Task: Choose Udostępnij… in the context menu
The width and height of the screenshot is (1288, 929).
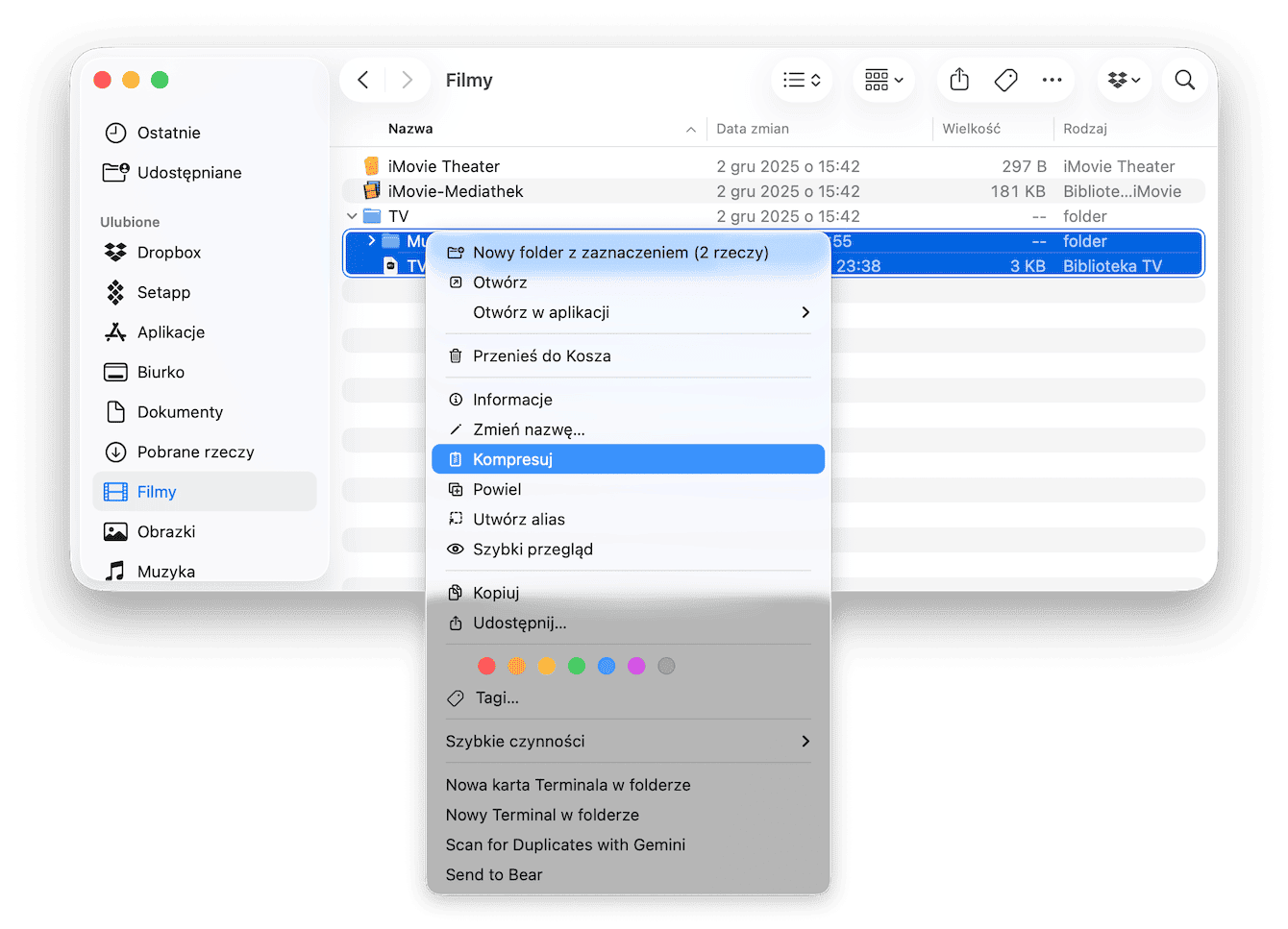Action: click(629, 623)
